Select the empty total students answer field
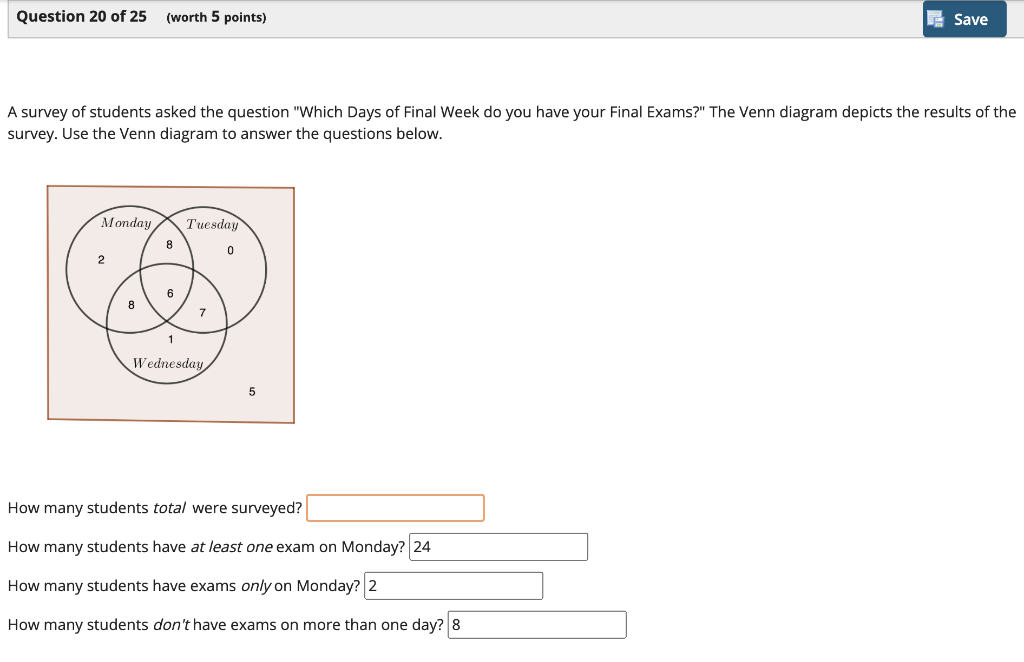 point(394,507)
